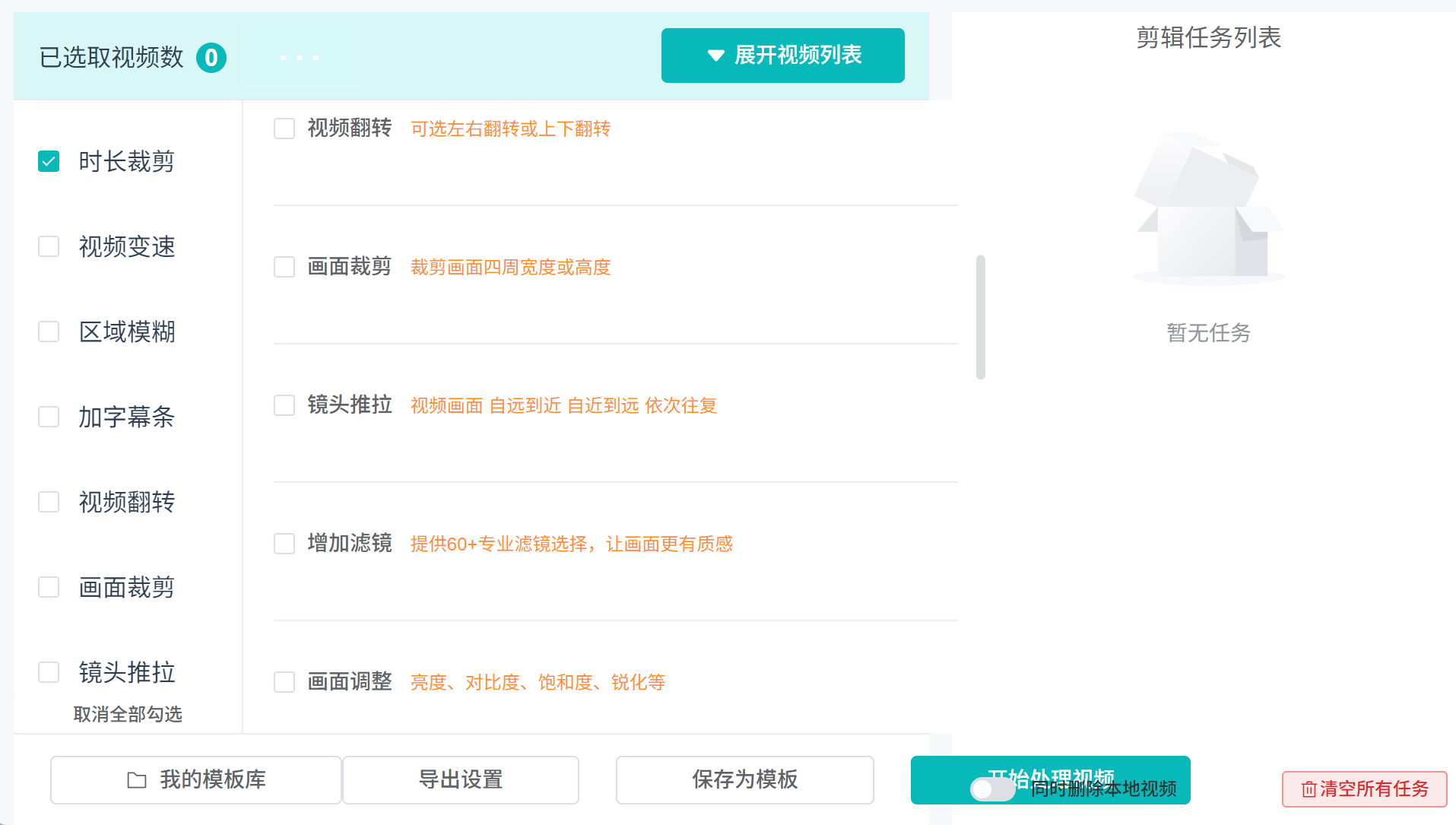Enable the 画面裁剪 checkbox in main panel
This screenshot has width=1456, height=825.
click(x=284, y=267)
